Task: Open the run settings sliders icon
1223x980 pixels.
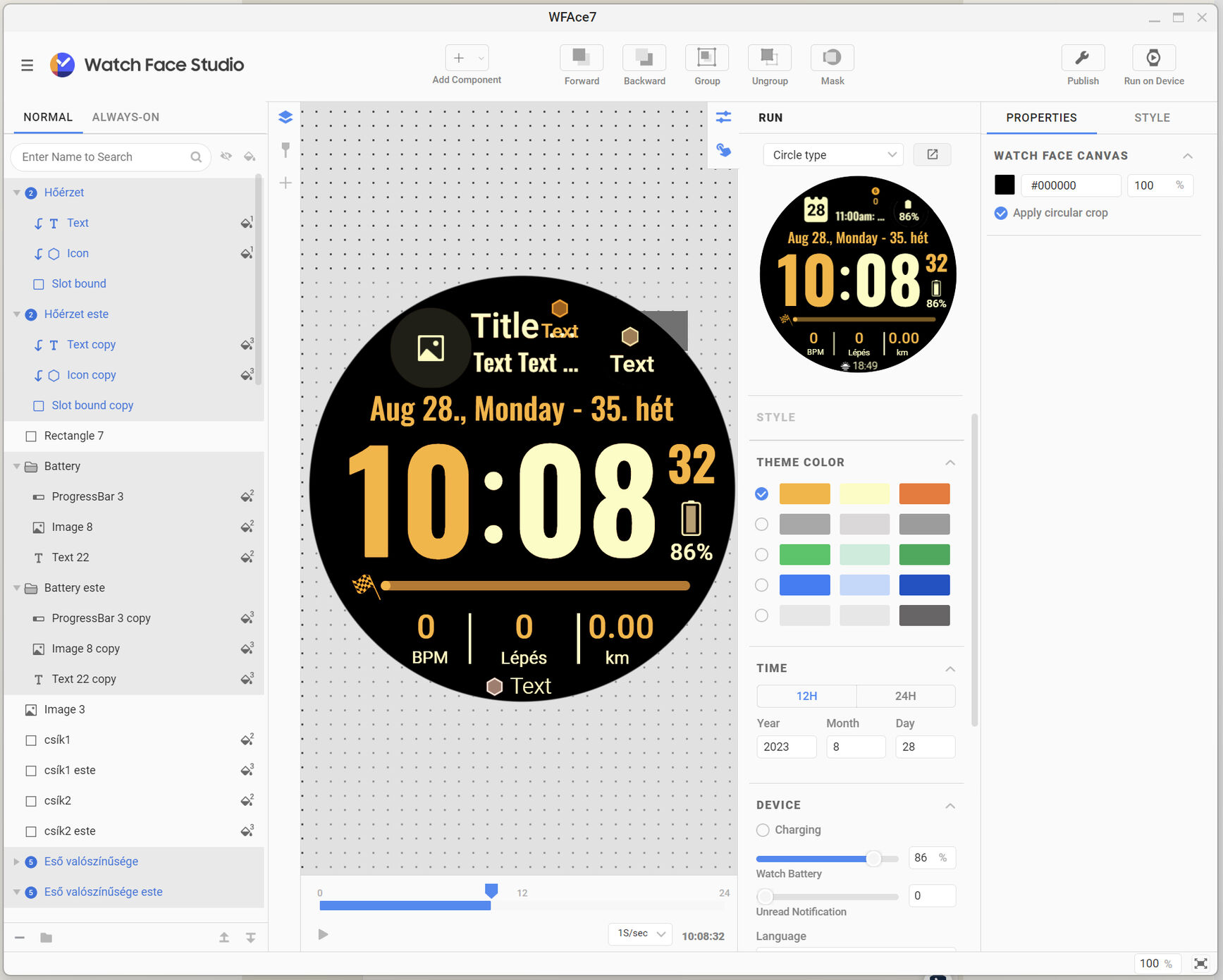Action: tap(724, 117)
